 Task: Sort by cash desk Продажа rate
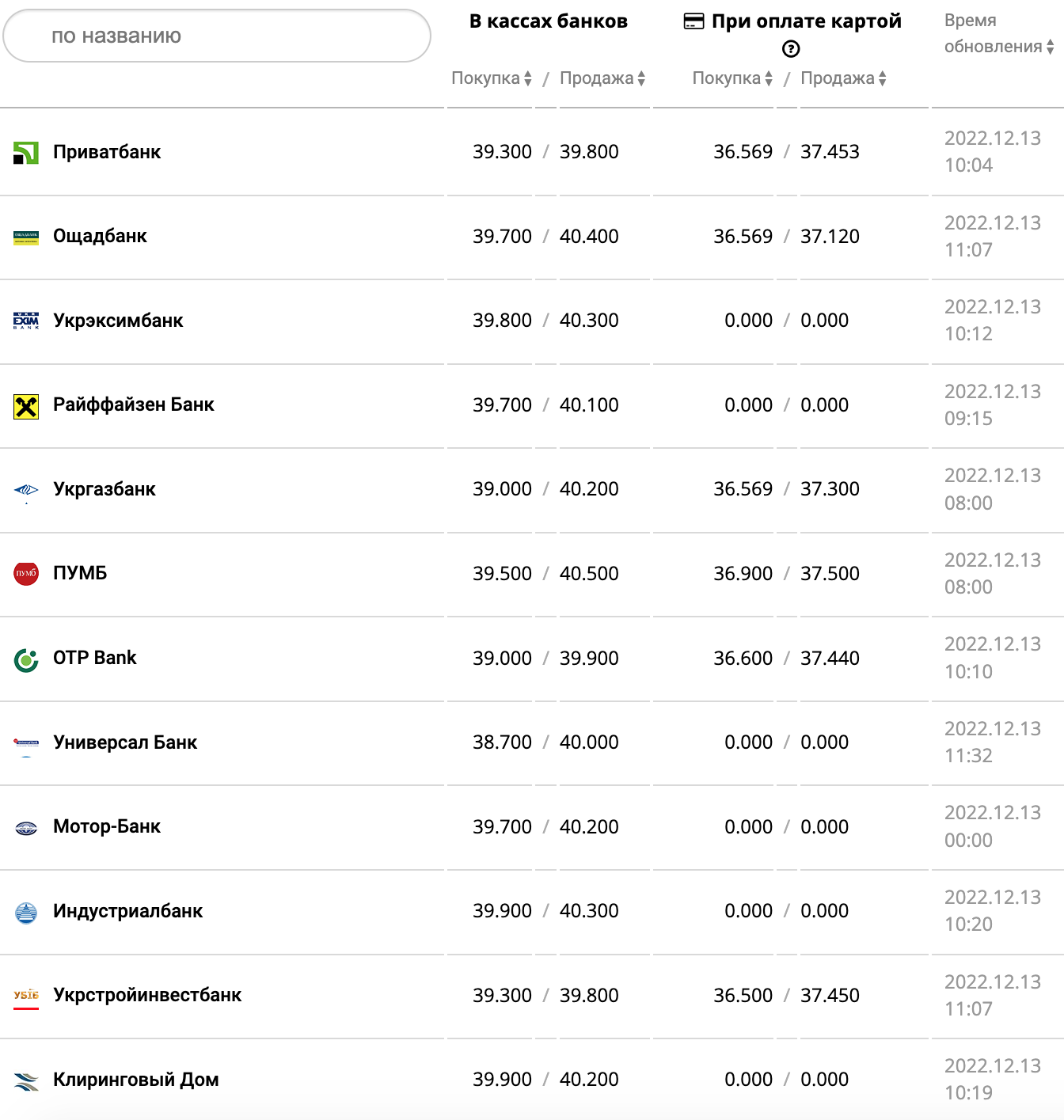(x=602, y=78)
